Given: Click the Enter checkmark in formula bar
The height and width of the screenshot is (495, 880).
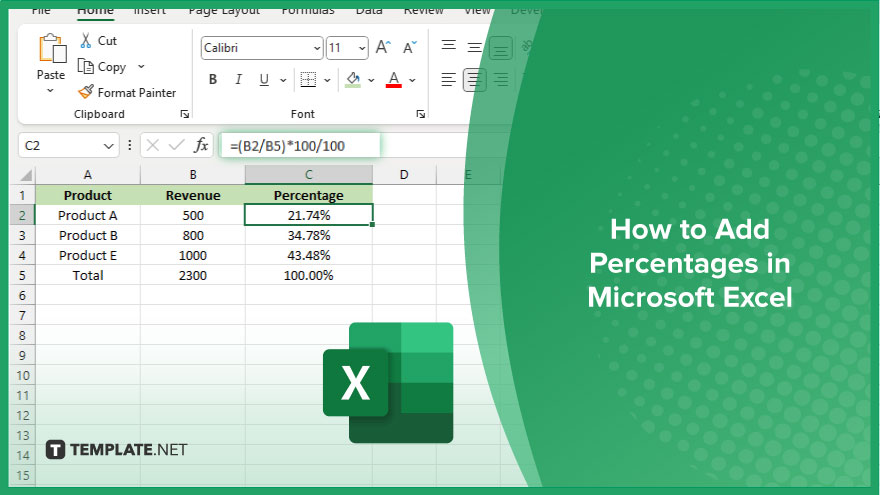Looking at the screenshot, I should pos(177,146).
